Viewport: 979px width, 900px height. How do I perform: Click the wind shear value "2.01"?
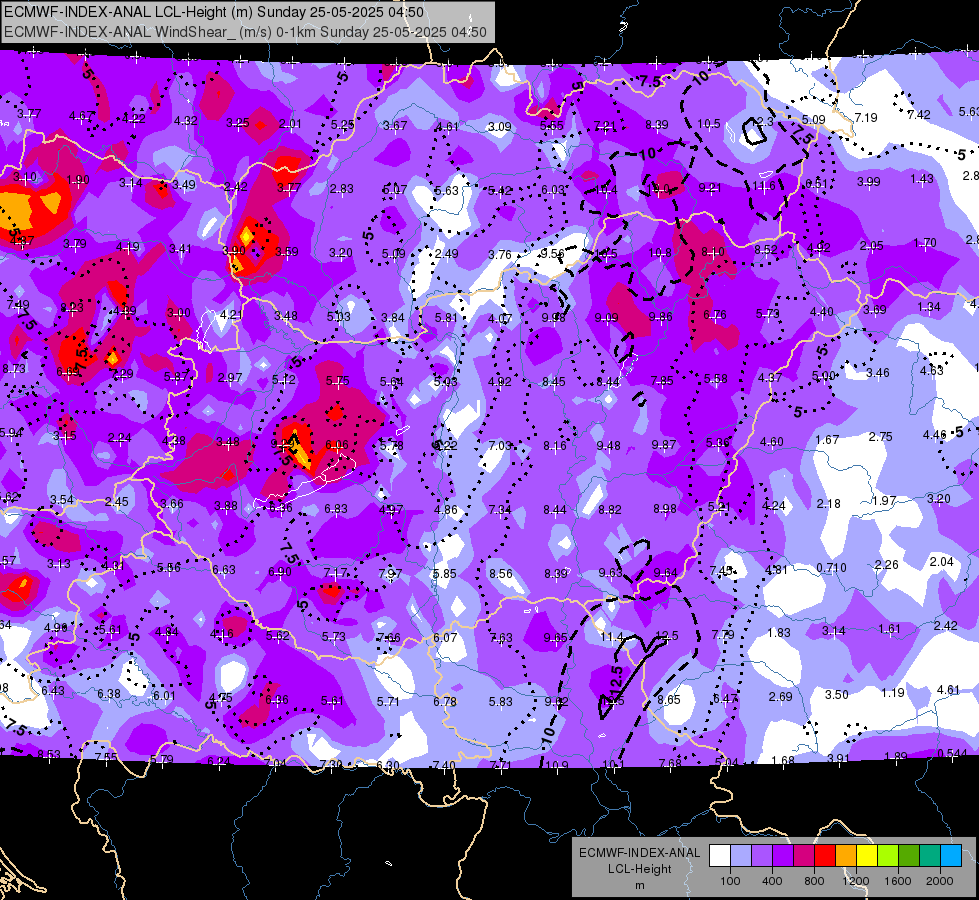(x=290, y=124)
